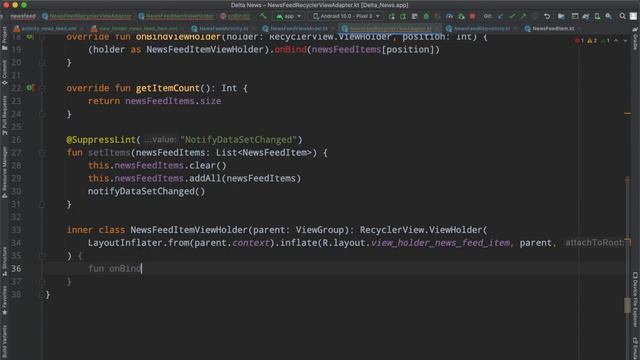Open the Structure tool window
Screen dimensions: 640x360
[x=4, y=261]
